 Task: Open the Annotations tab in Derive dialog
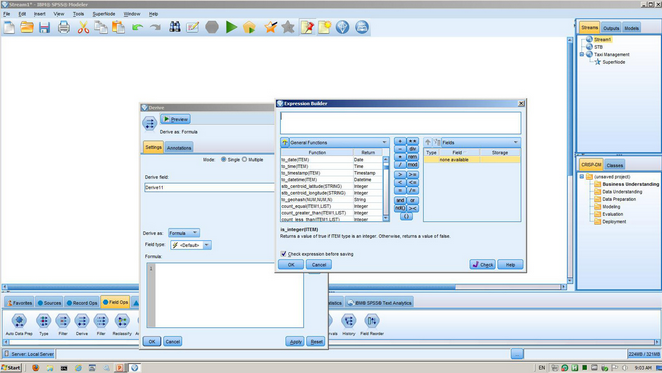pos(179,147)
